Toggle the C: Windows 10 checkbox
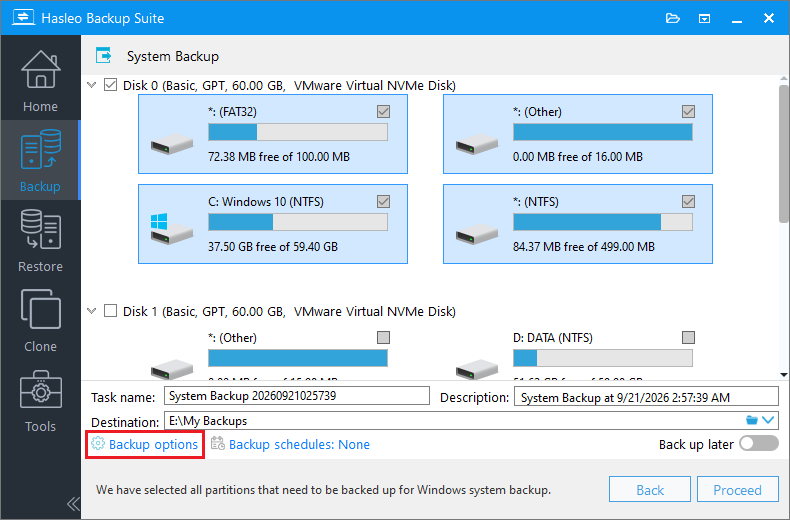 click(x=383, y=202)
